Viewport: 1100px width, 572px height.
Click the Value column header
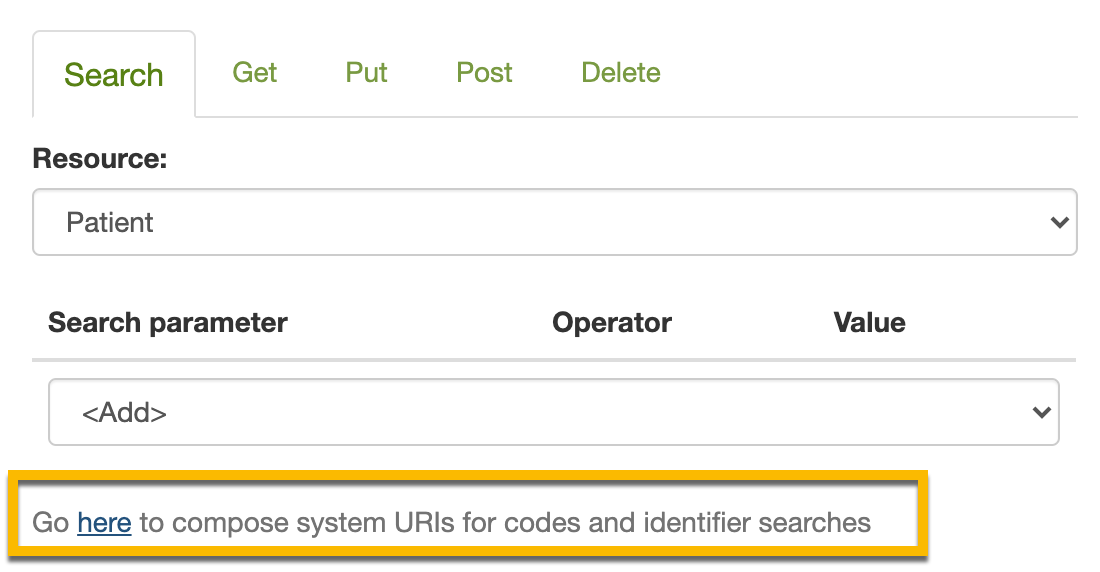click(x=869, y=323)
